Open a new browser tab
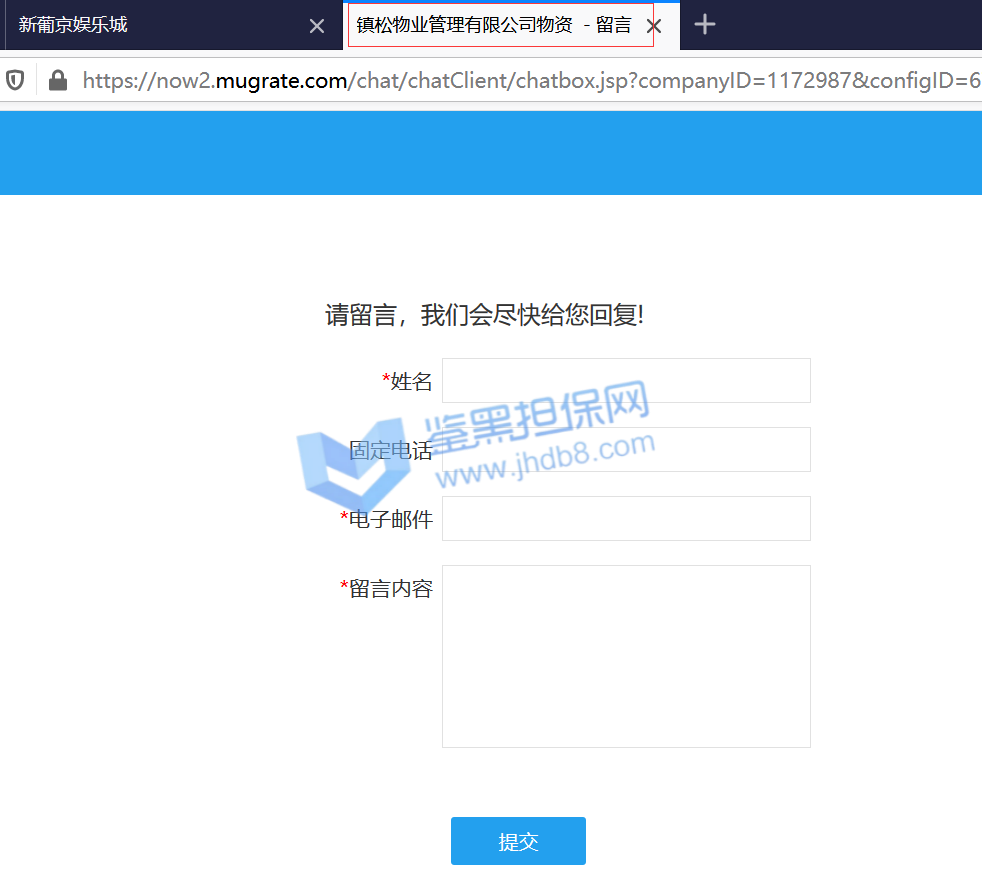 [x=705, y=25]
